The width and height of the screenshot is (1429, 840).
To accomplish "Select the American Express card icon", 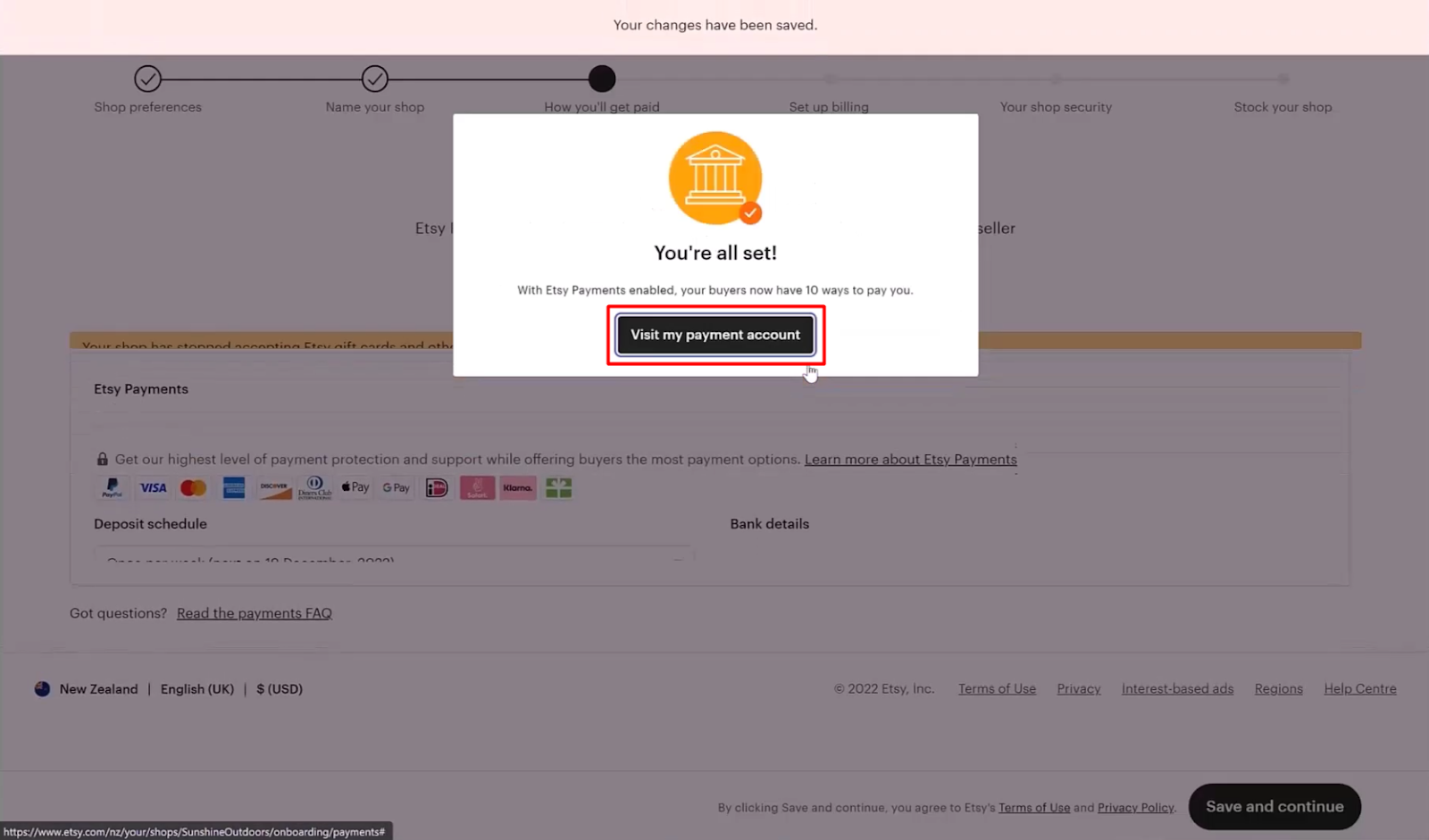I will (x=234, y=488).
